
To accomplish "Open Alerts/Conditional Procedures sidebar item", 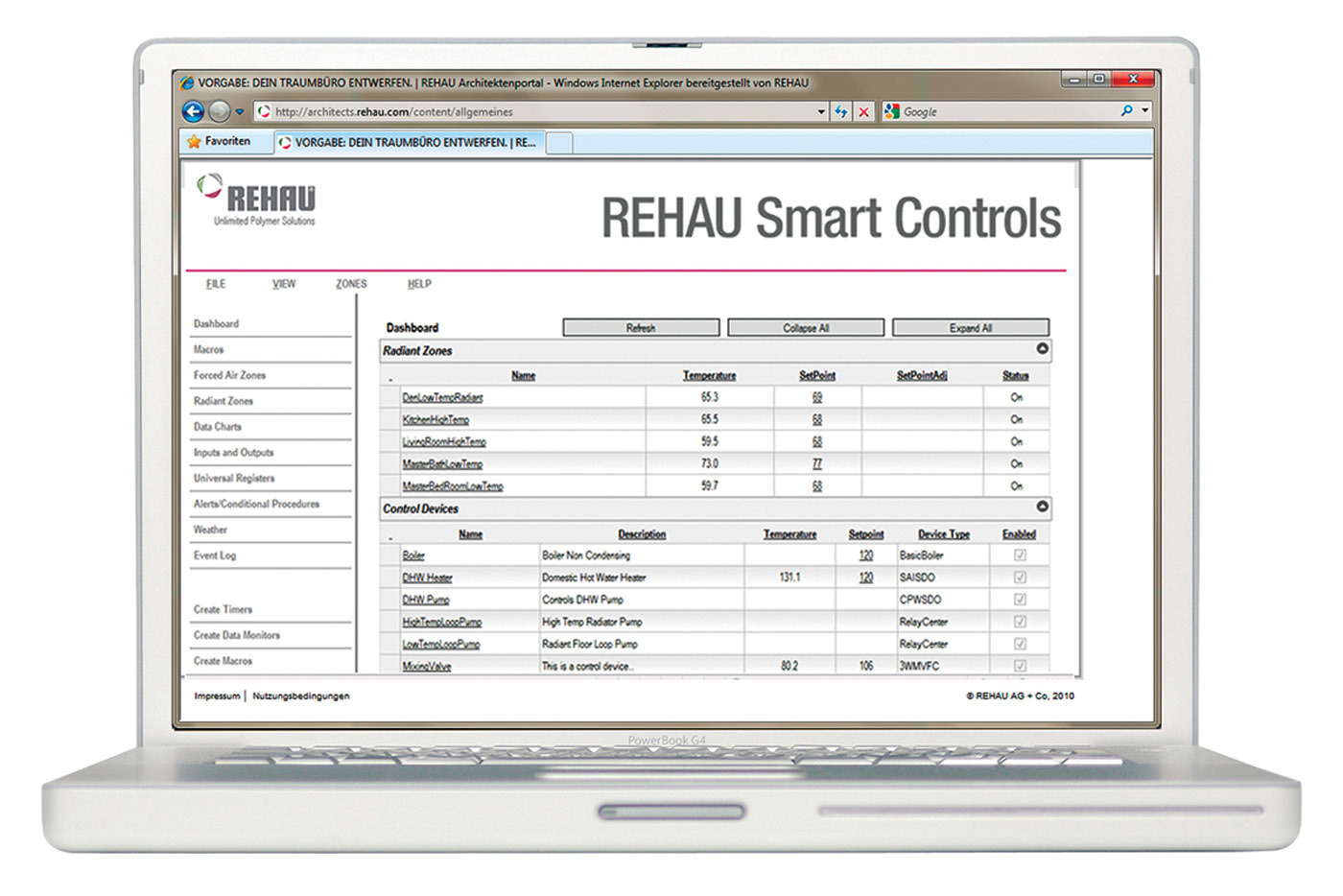I will (256, 505).
